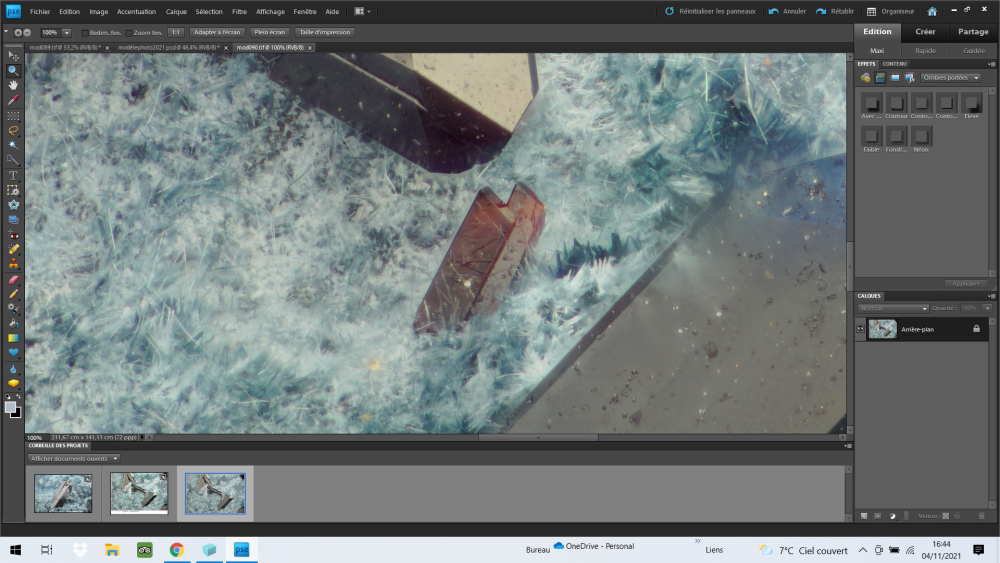This screenshot has height=563, width=1000.
Task: Click the Eyedropper tool
Action: 14,100
